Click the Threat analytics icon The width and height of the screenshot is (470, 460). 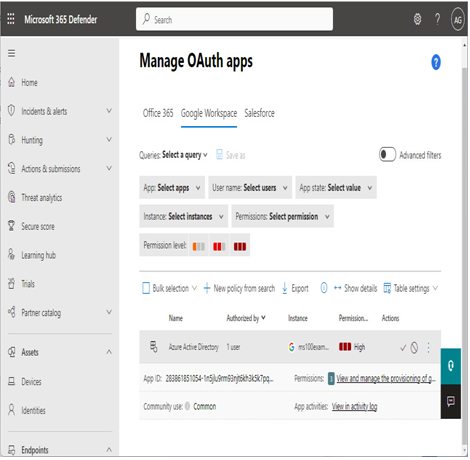coord(11,197)
